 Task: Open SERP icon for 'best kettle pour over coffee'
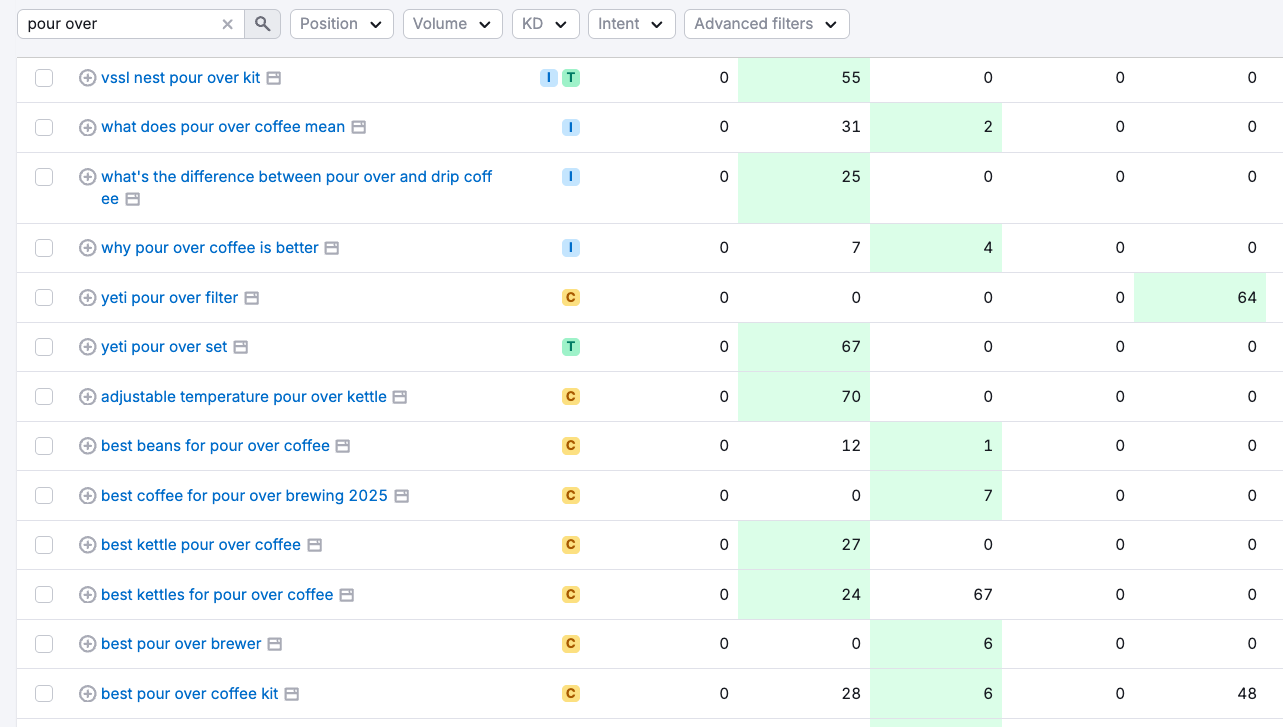(315, 545)
